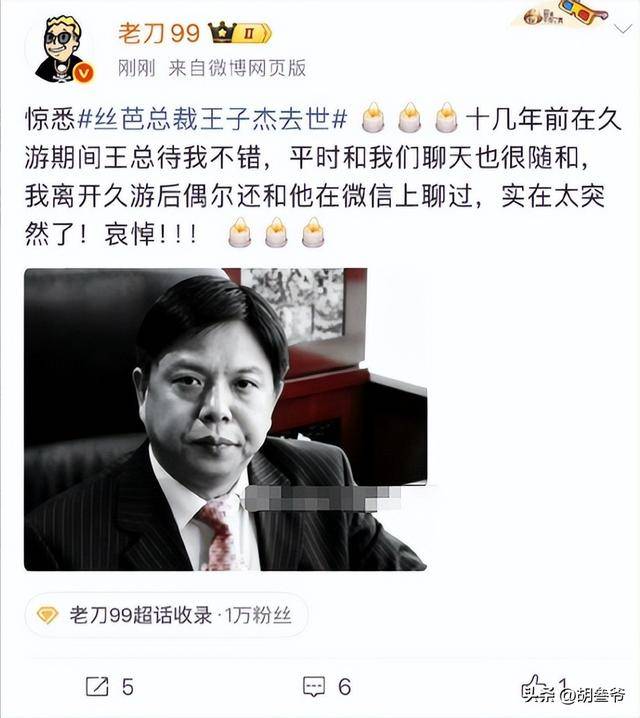Click the repost icon
The image size is (640, 718).
pyautogui.click(x=98, y=686)
